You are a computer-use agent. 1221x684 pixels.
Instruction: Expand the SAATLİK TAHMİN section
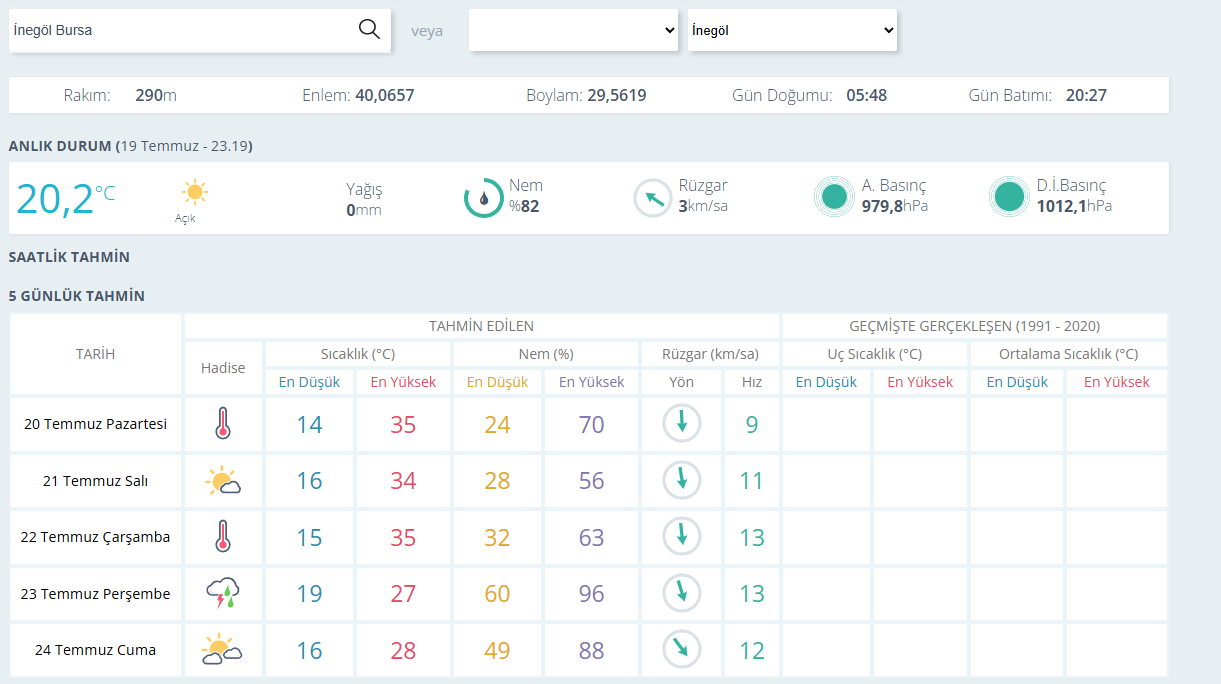coord(69,257)
